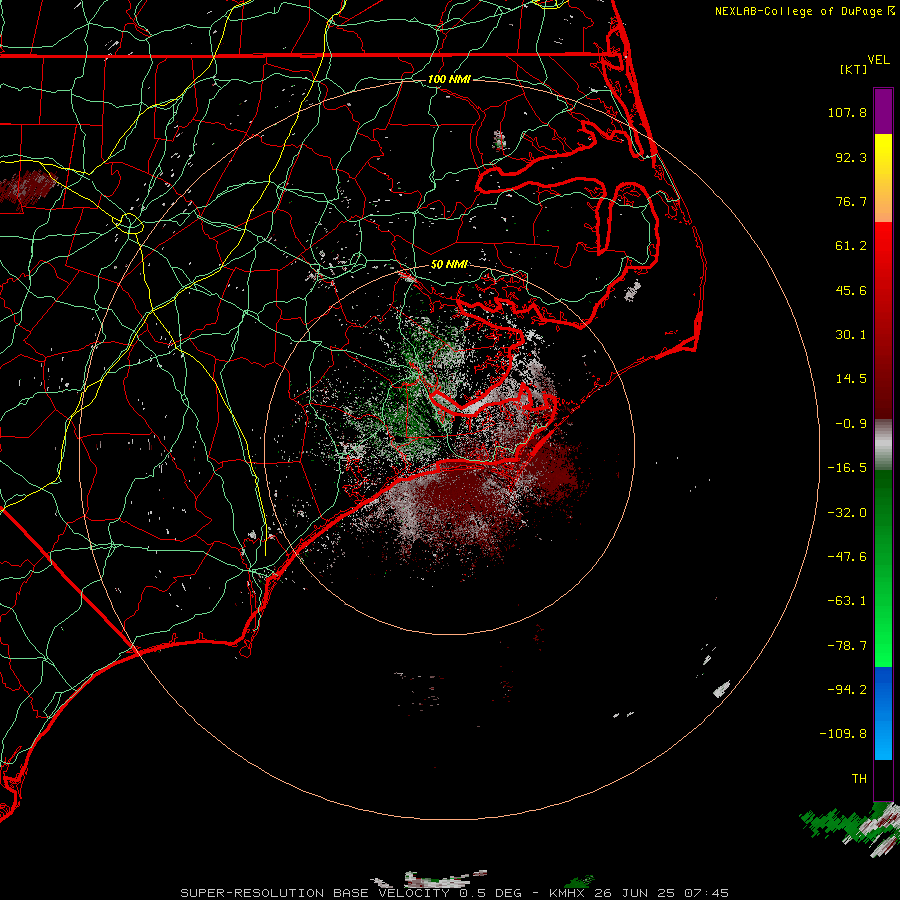Click the -16.5 scale label
The image size is (900, 900).
click(x=847, y=468)
